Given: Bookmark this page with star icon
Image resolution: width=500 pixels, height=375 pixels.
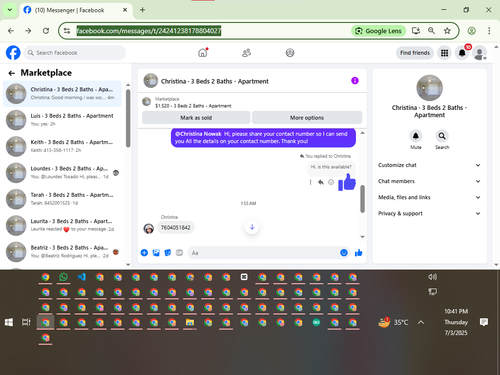Looking at the screenshot, I should click(x=447, y=31).
